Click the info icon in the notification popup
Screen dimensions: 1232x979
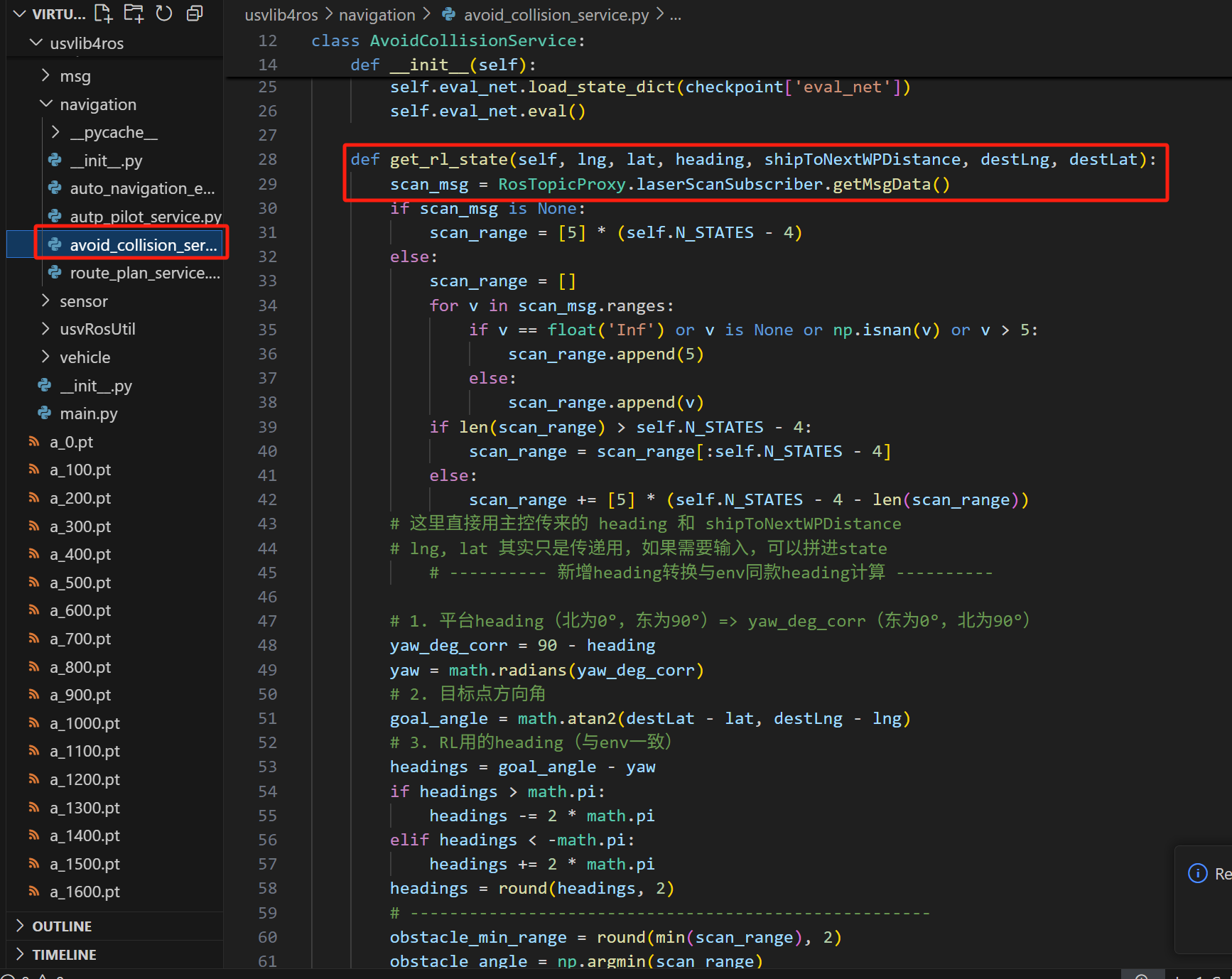(1197, 873)
